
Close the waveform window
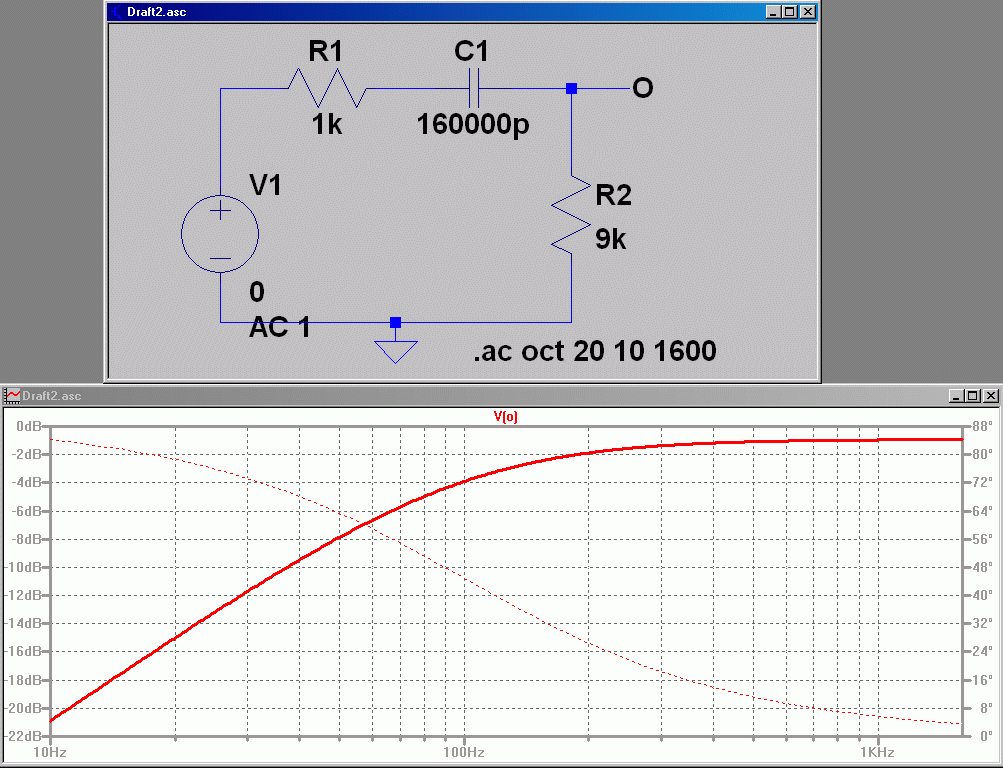991,396
